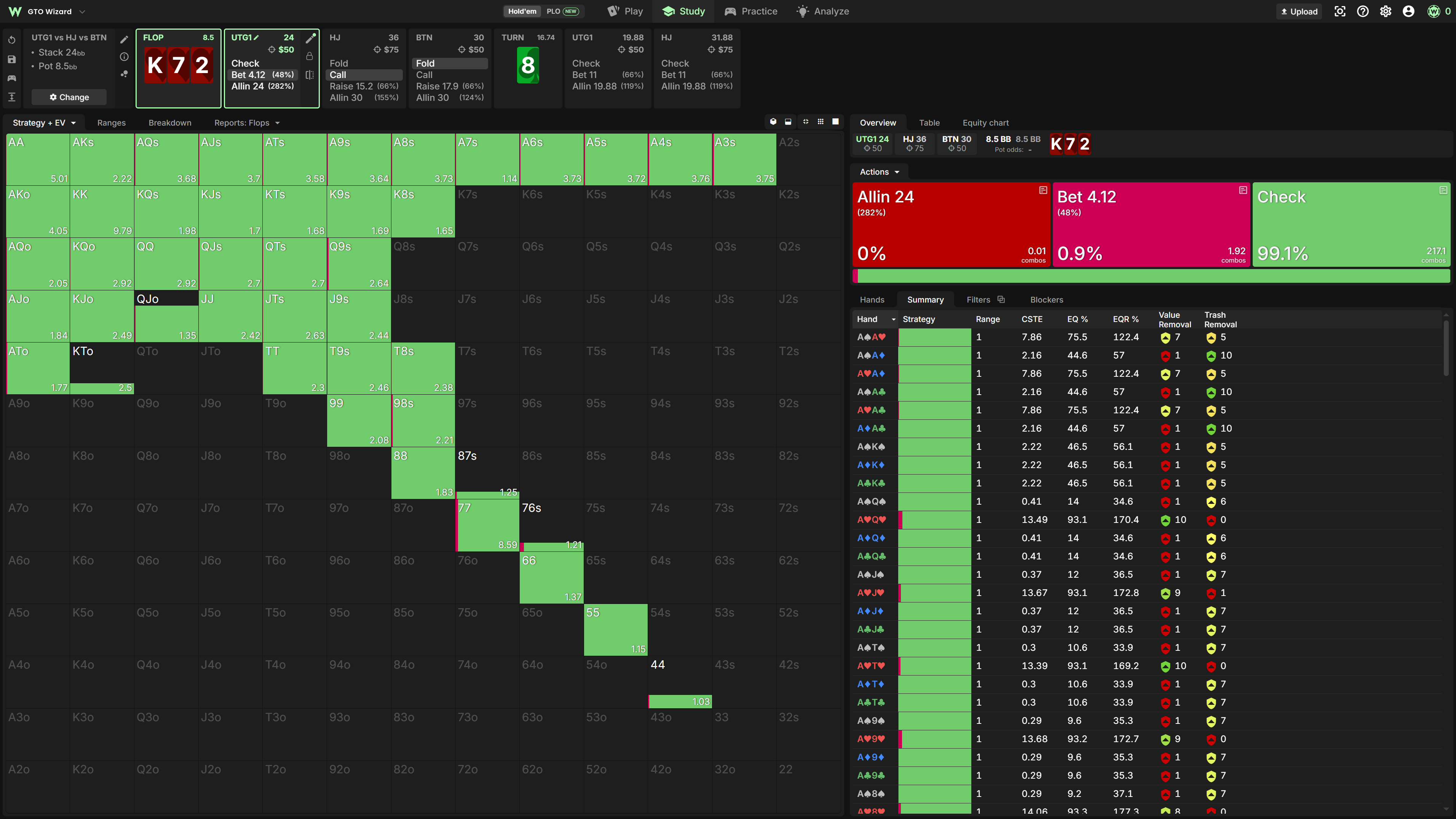Click the Filters copy icon
The image size is (1456, 819).
tap(1001, 300)
